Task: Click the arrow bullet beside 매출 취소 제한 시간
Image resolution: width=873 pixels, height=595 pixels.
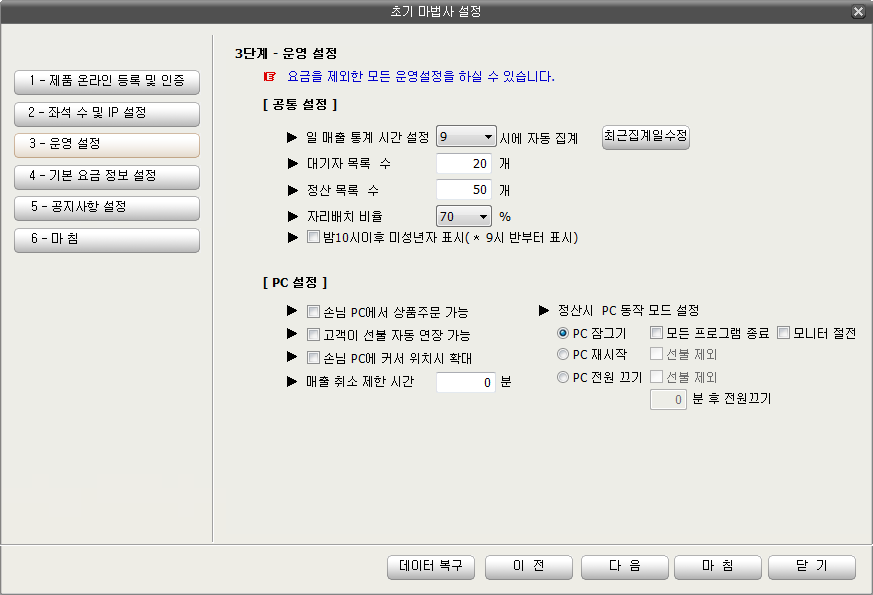Action: (292, 381)
